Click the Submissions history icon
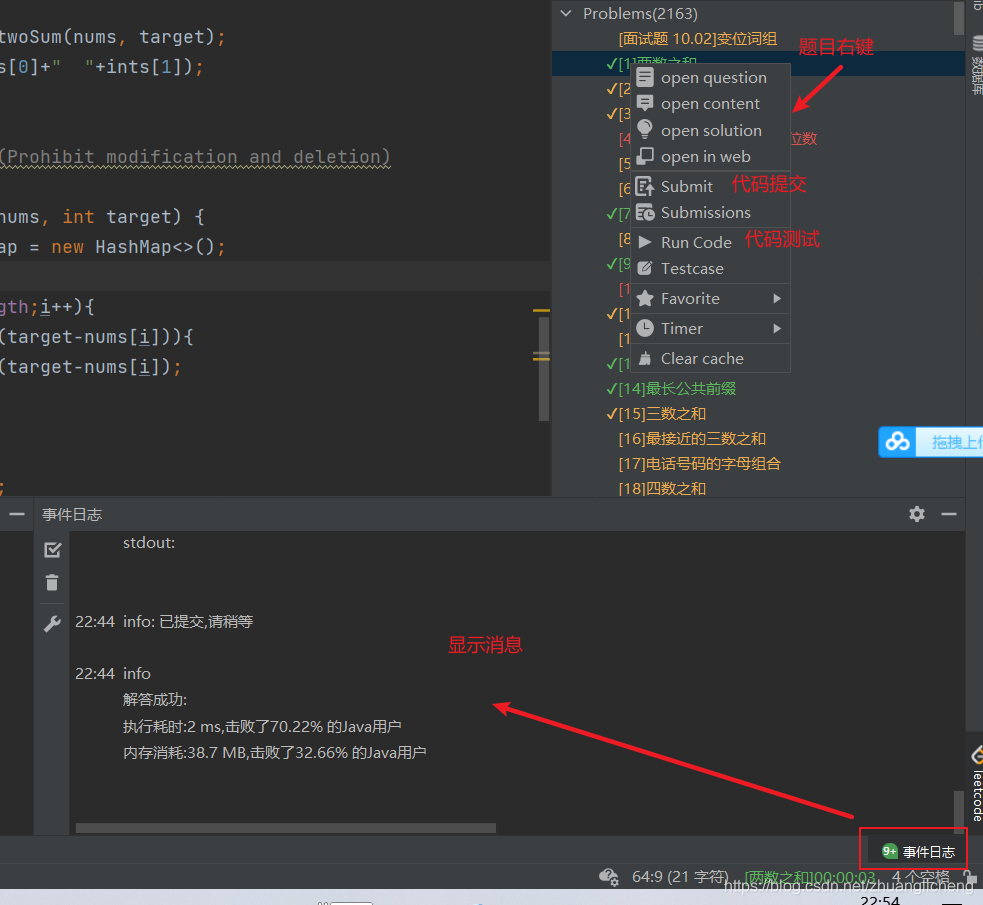The height and width of the screenshot is (905, 983). tap(644, 212)
